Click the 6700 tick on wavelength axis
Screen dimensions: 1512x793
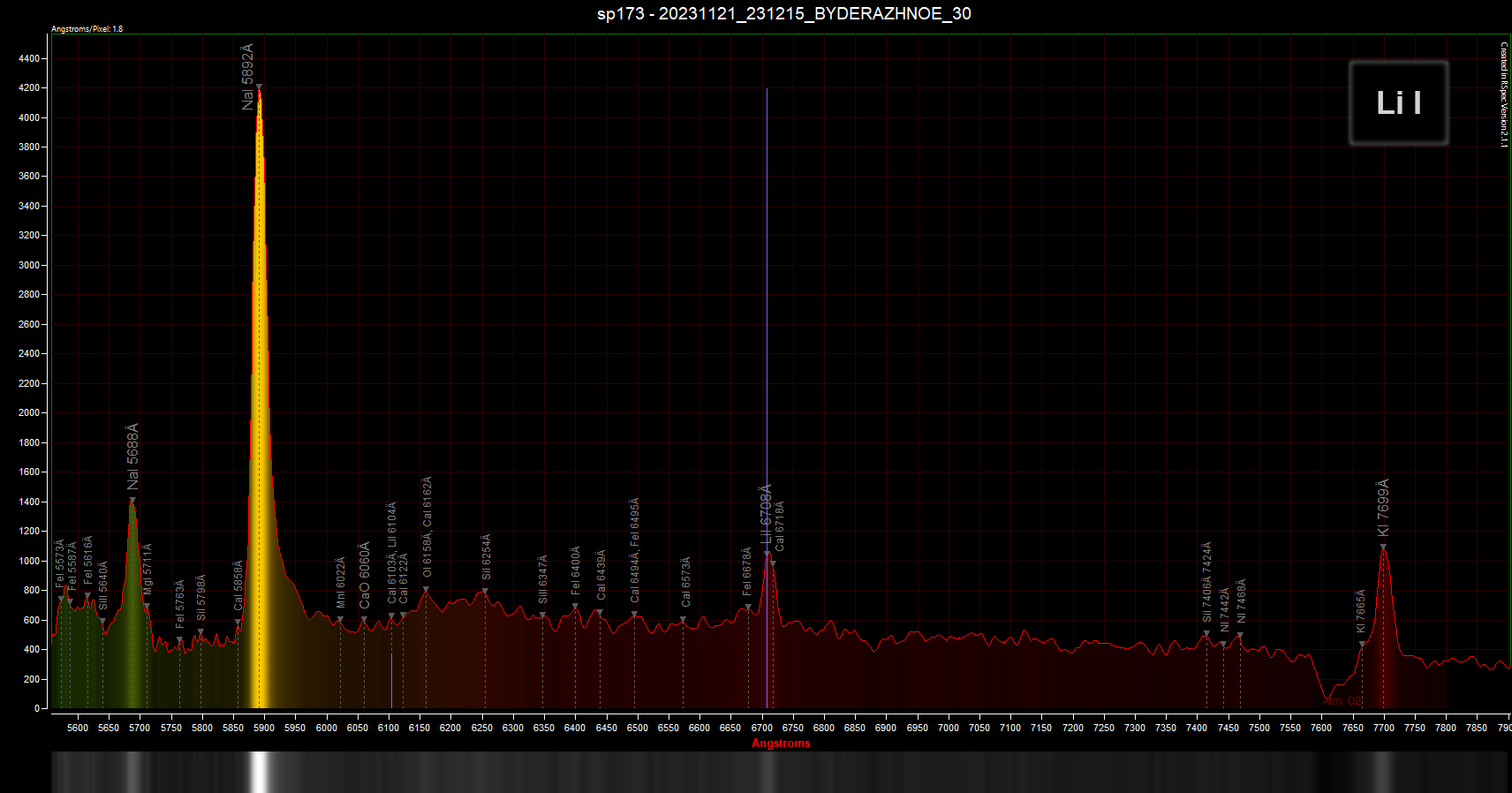(x=761, y=728)
